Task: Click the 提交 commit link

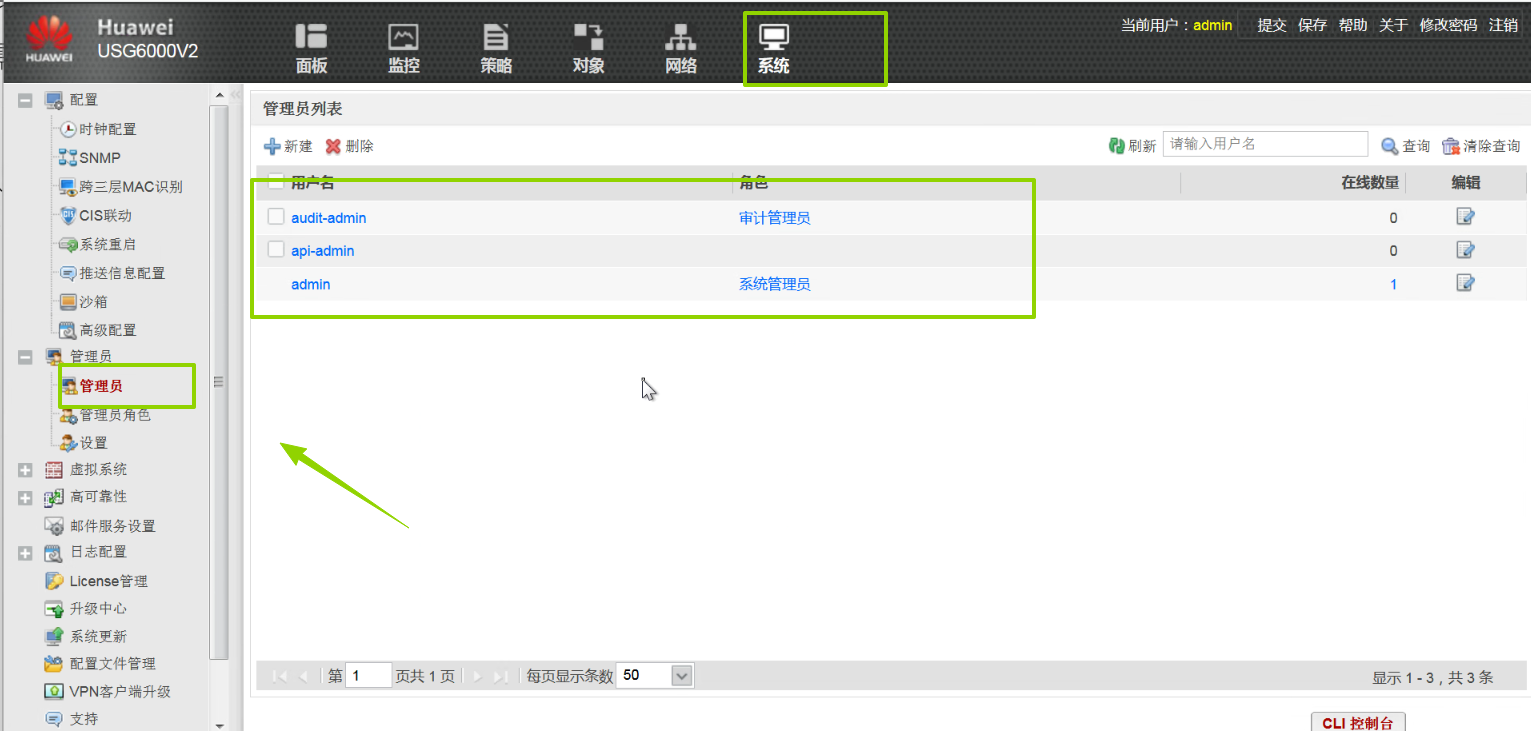Action: pyautogui.click(x=1272, y=25)
